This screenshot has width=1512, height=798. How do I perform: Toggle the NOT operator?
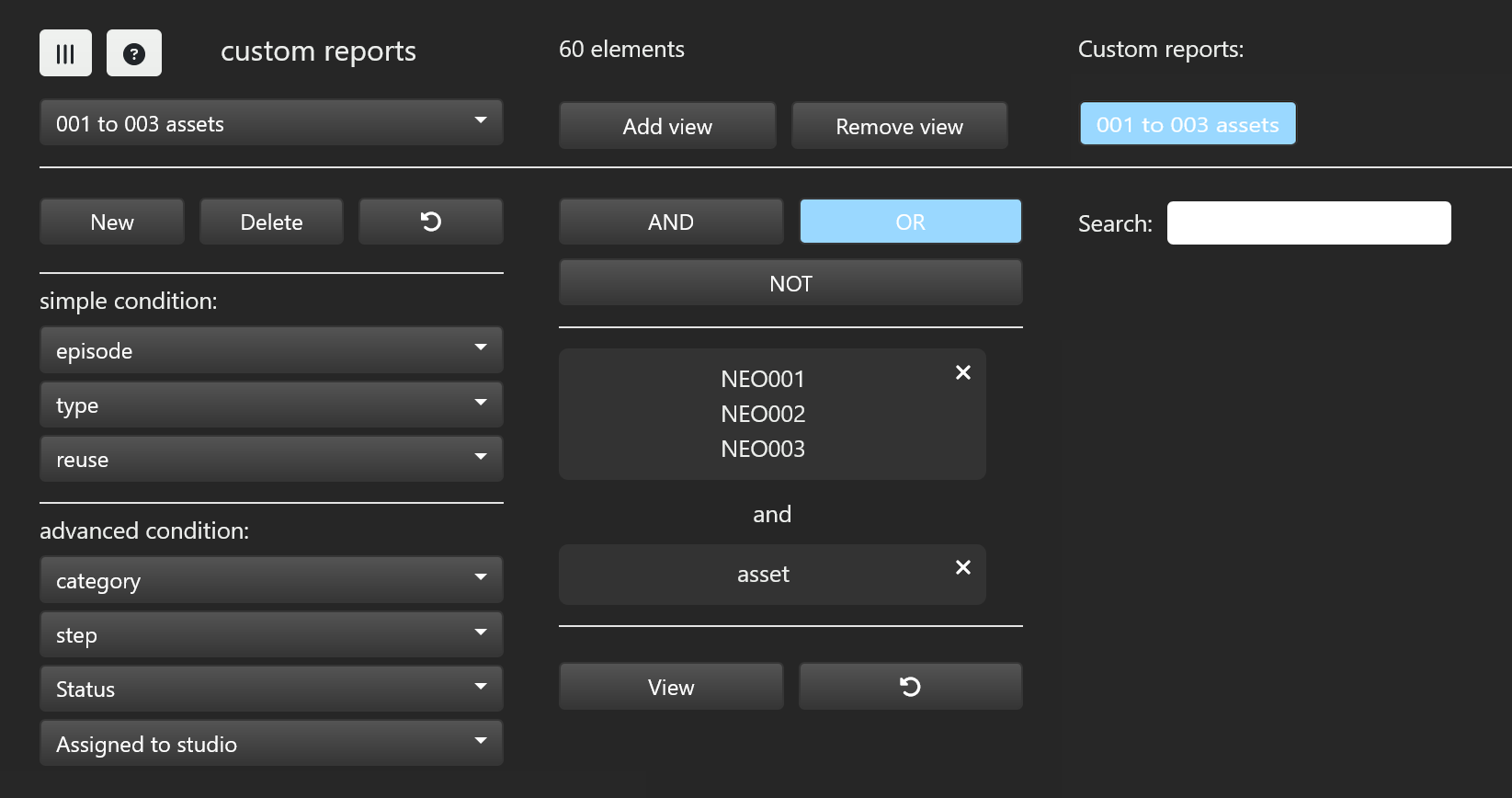coord(790,283)
